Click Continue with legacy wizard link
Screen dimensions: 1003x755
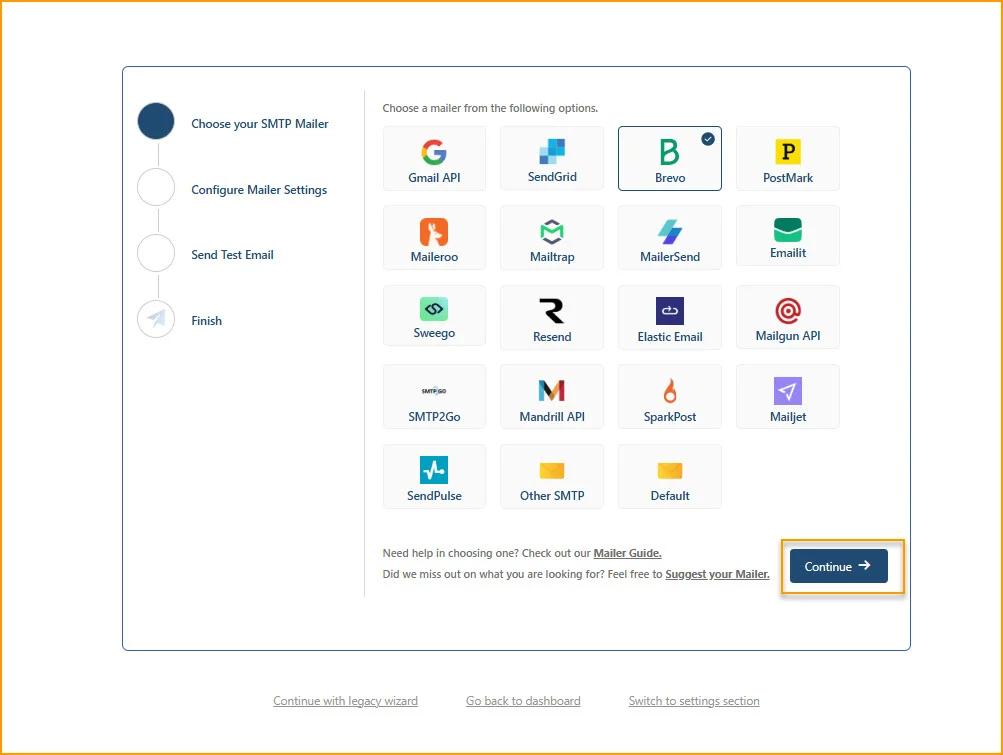pos(345,701)
